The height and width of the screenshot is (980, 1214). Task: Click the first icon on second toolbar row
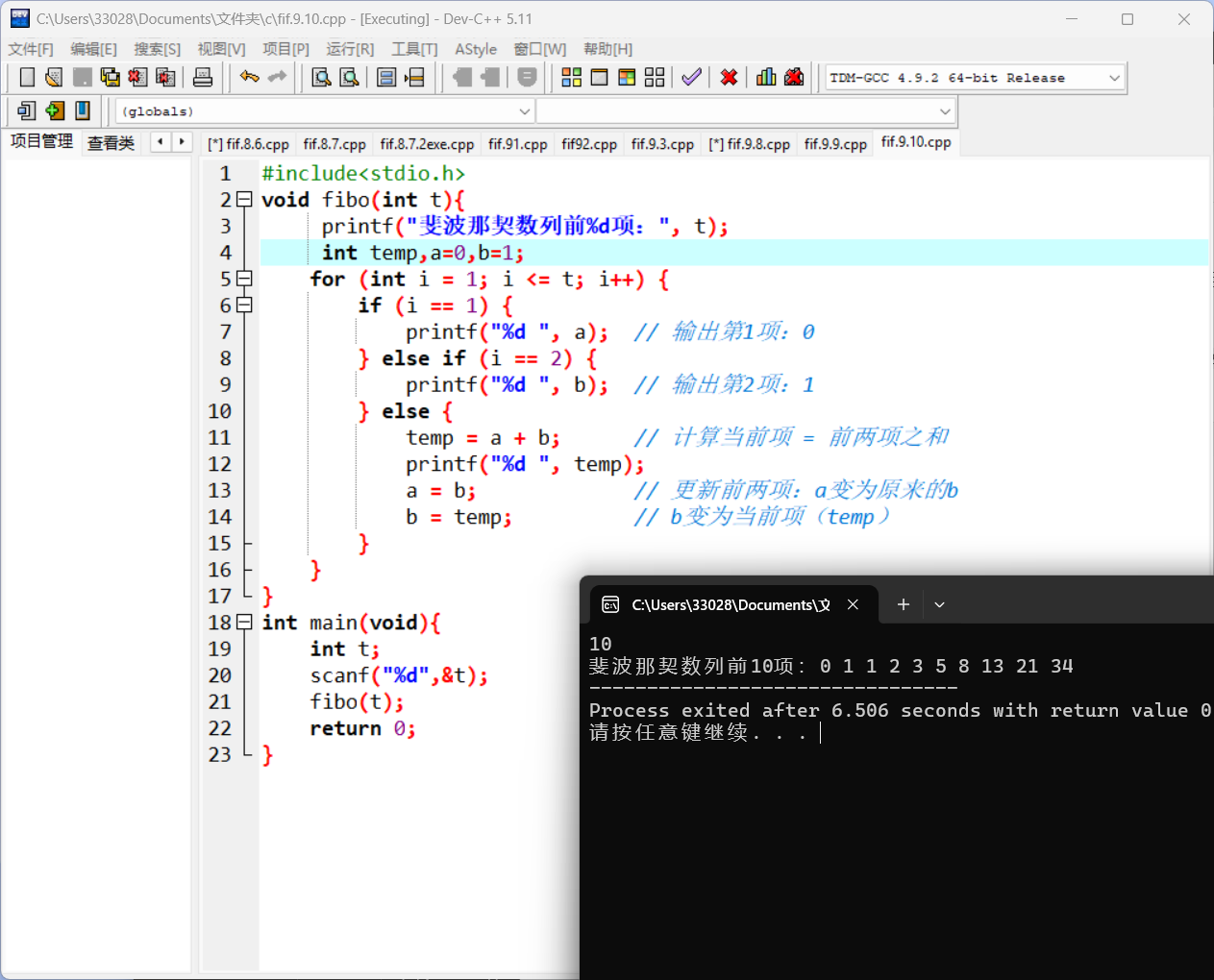[x=27, y=111]
